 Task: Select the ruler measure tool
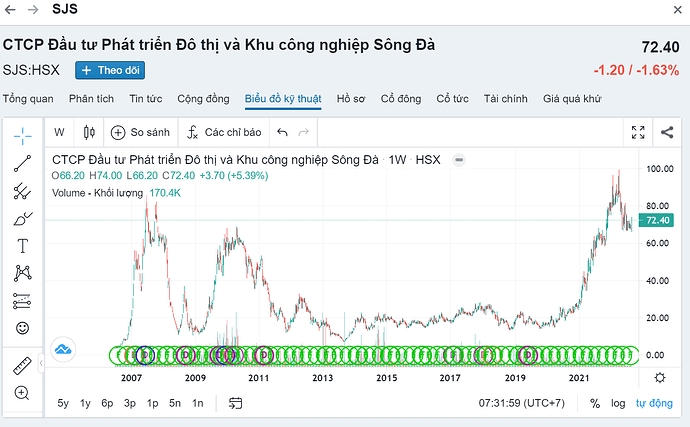[x=22, y=366]
